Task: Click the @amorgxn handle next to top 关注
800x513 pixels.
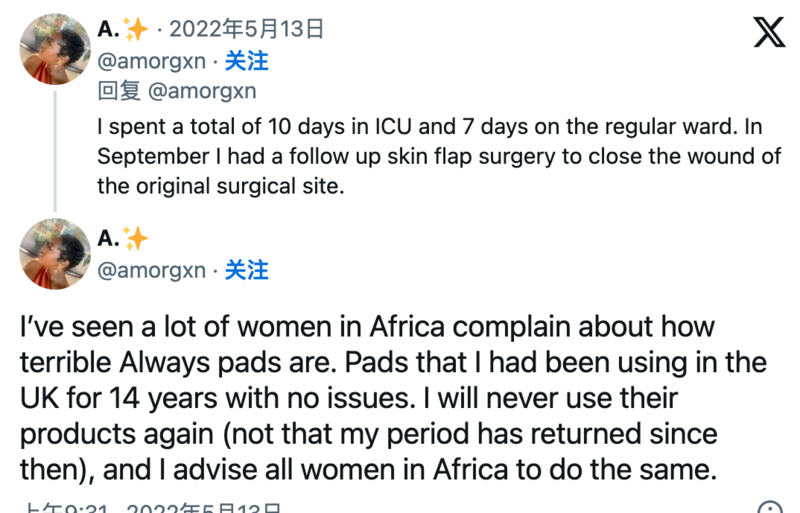Action: coord(151,61)
